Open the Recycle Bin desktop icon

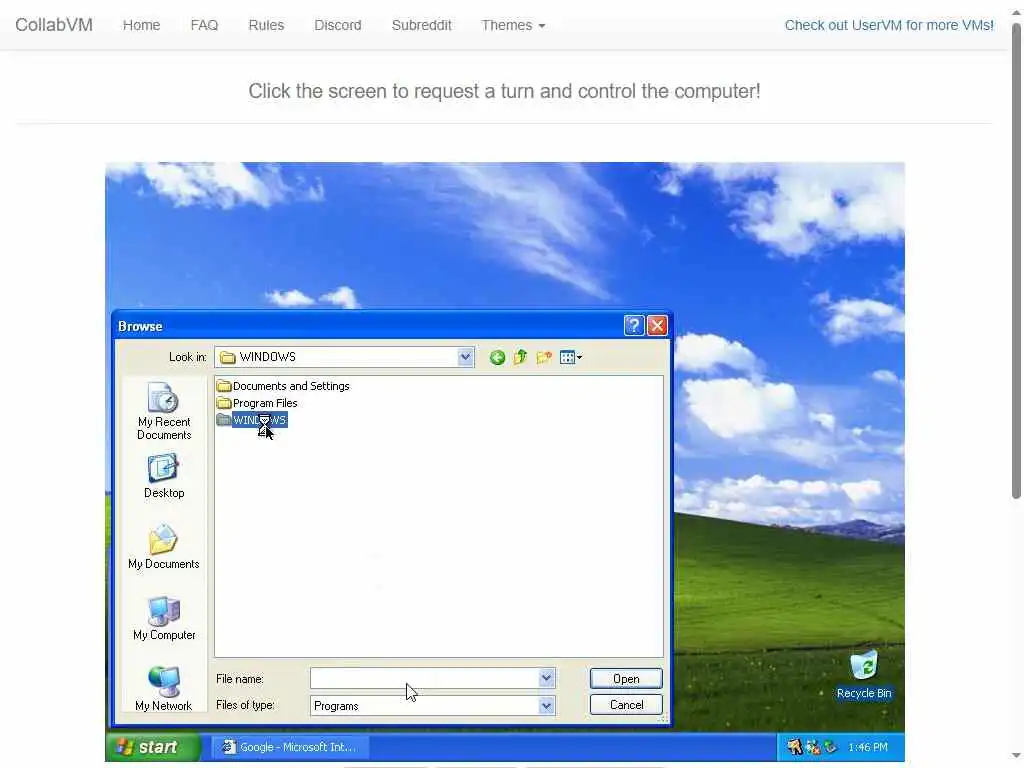point(863,674)
